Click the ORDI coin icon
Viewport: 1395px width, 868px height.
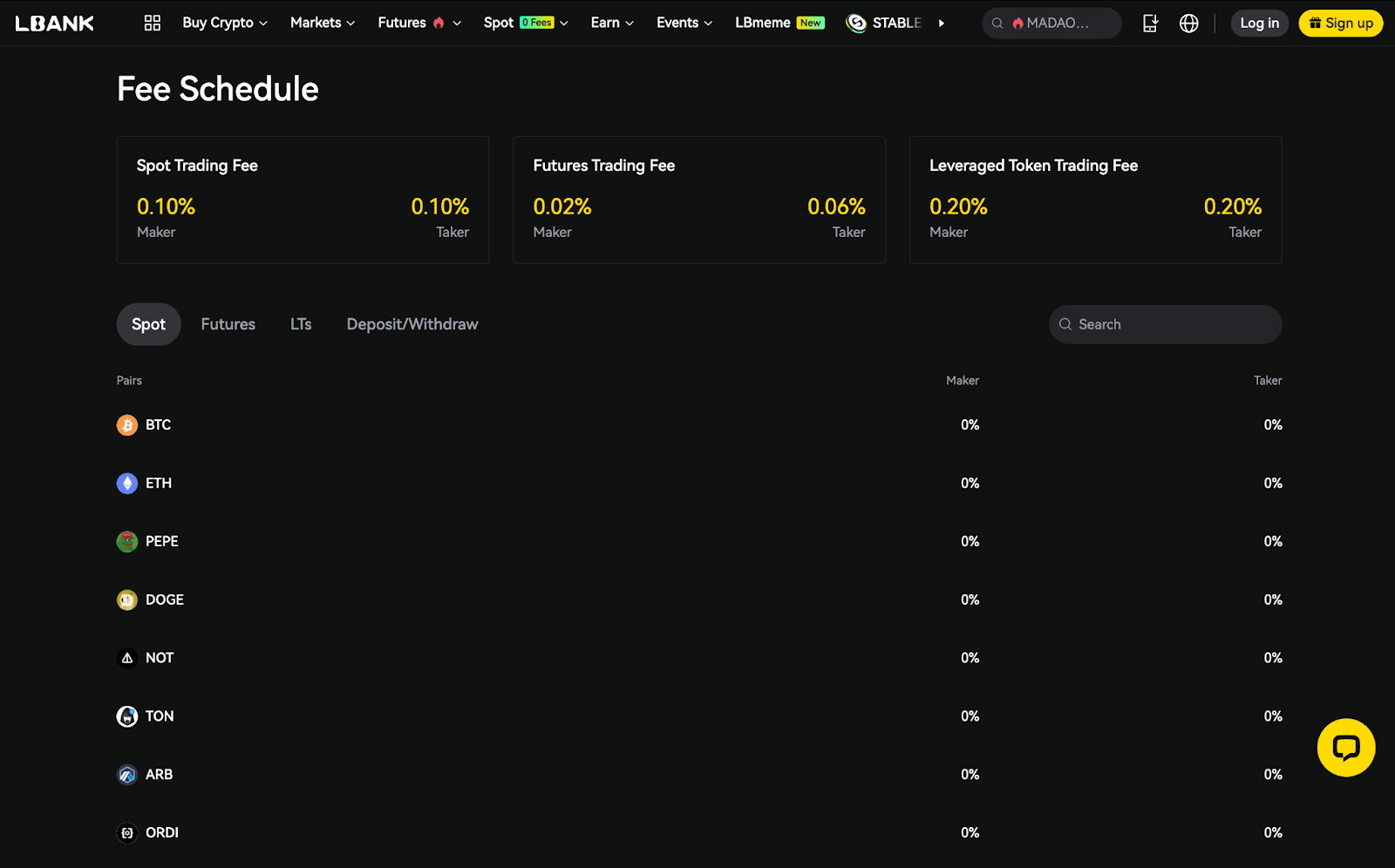(127, 833)
